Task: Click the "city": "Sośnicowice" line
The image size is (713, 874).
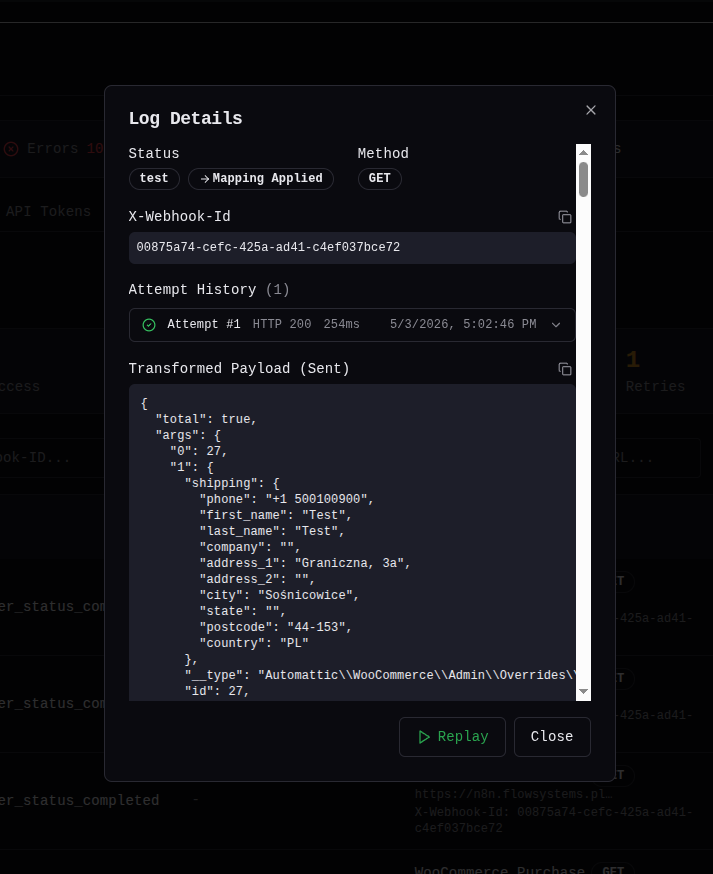Action: [279, 595]
